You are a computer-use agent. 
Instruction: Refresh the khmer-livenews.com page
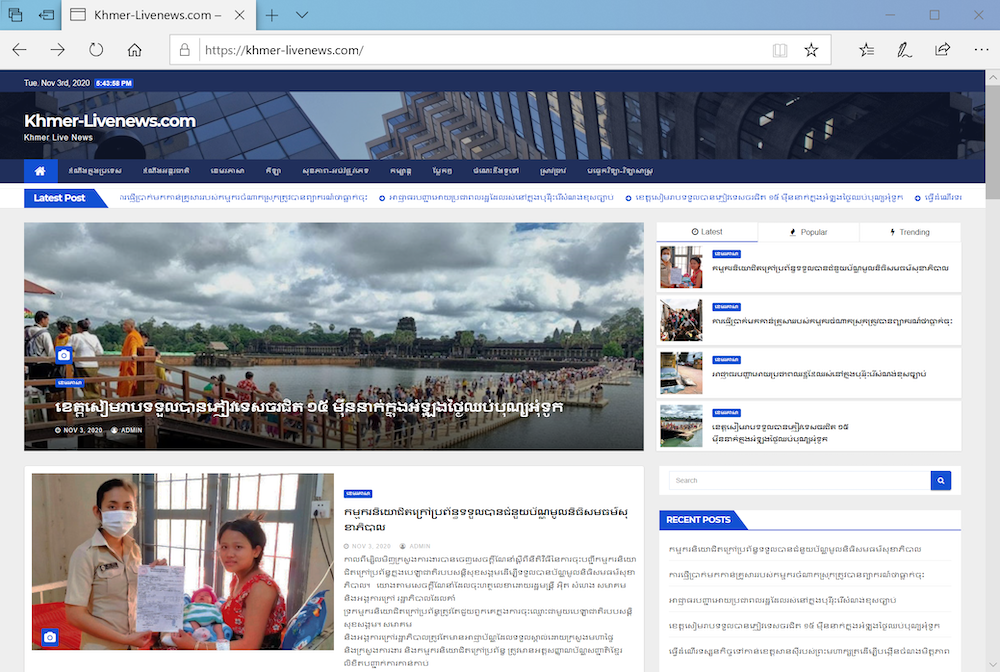point(96,50)
